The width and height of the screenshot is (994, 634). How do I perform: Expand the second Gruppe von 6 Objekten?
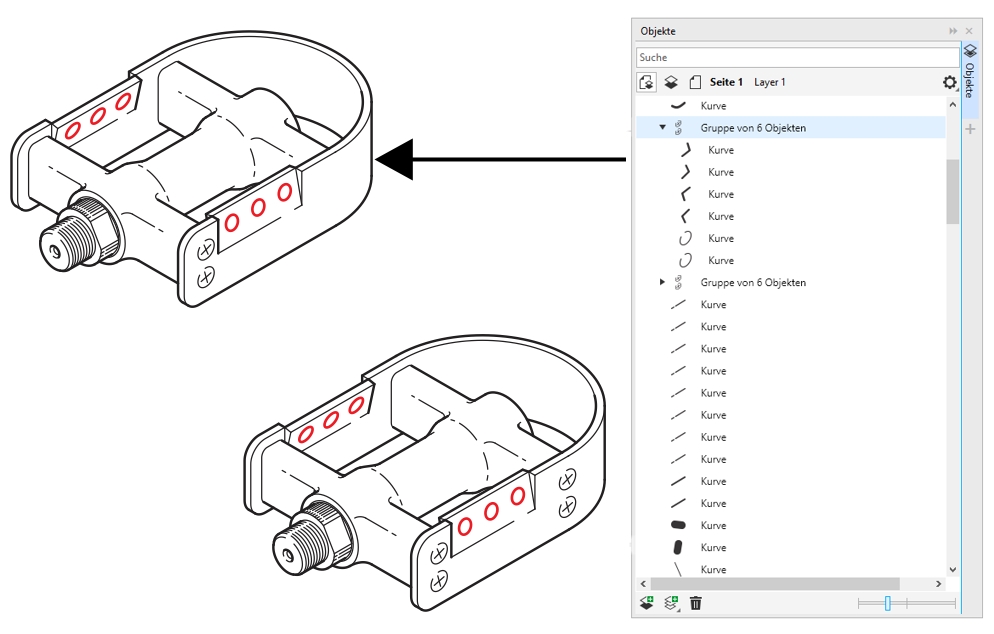pyautogui.click(x=662, y=282)
